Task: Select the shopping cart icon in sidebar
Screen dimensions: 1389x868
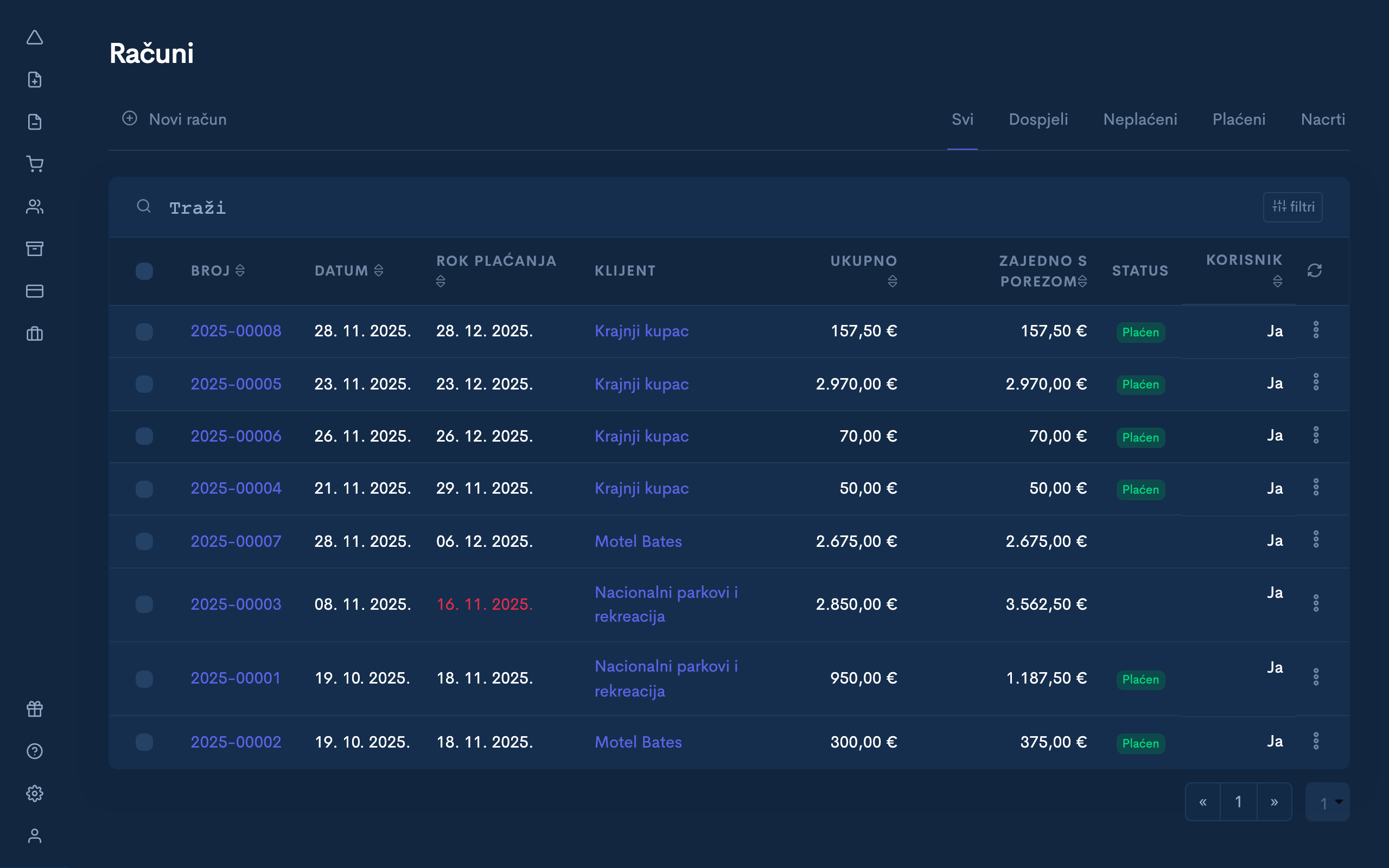Action: (35, 164)
